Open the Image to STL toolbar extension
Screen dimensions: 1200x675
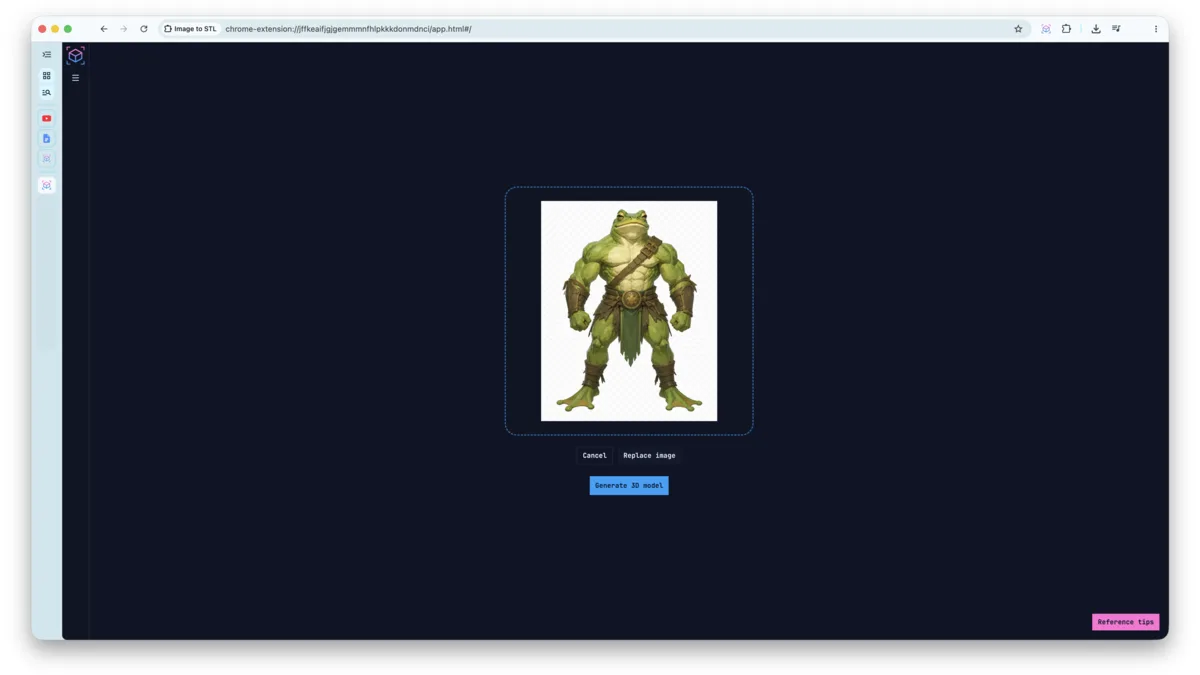pyautogui.click(x=1046, y=29)
